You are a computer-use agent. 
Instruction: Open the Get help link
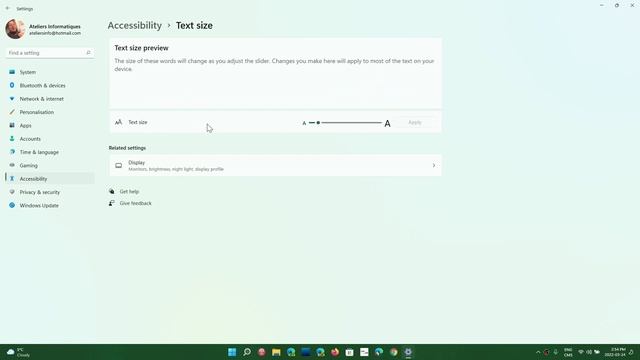point(129,191)
